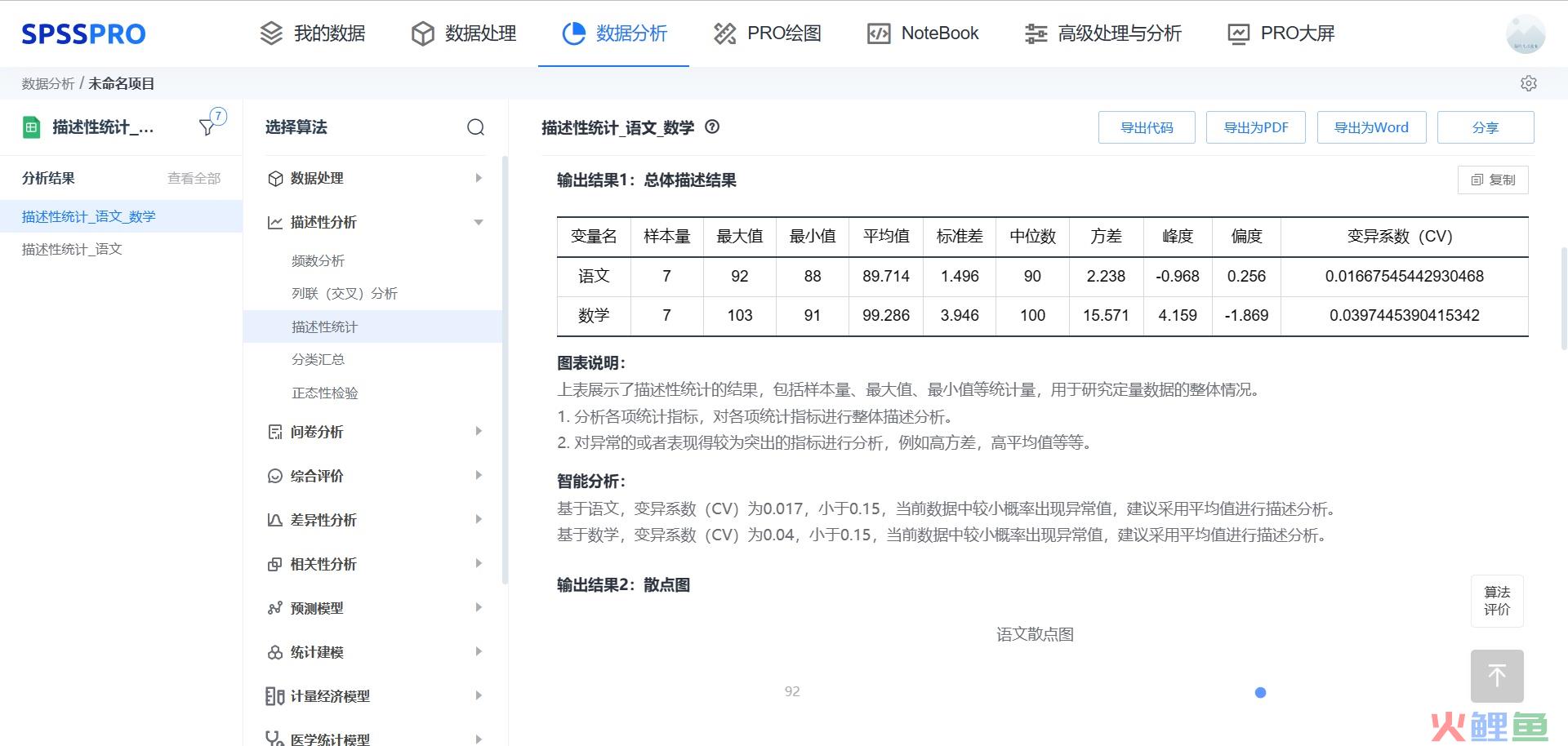Expand the 综合评价 group arrow
1568x746 pixels.
click(479, 475)
